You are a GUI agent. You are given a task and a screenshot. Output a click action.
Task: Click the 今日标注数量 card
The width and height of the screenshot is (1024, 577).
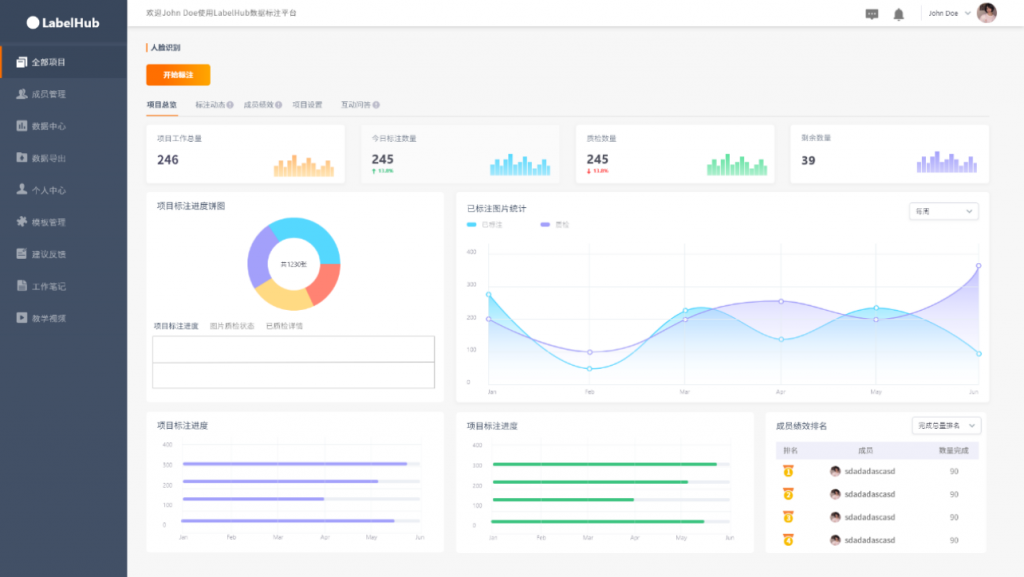460,154
